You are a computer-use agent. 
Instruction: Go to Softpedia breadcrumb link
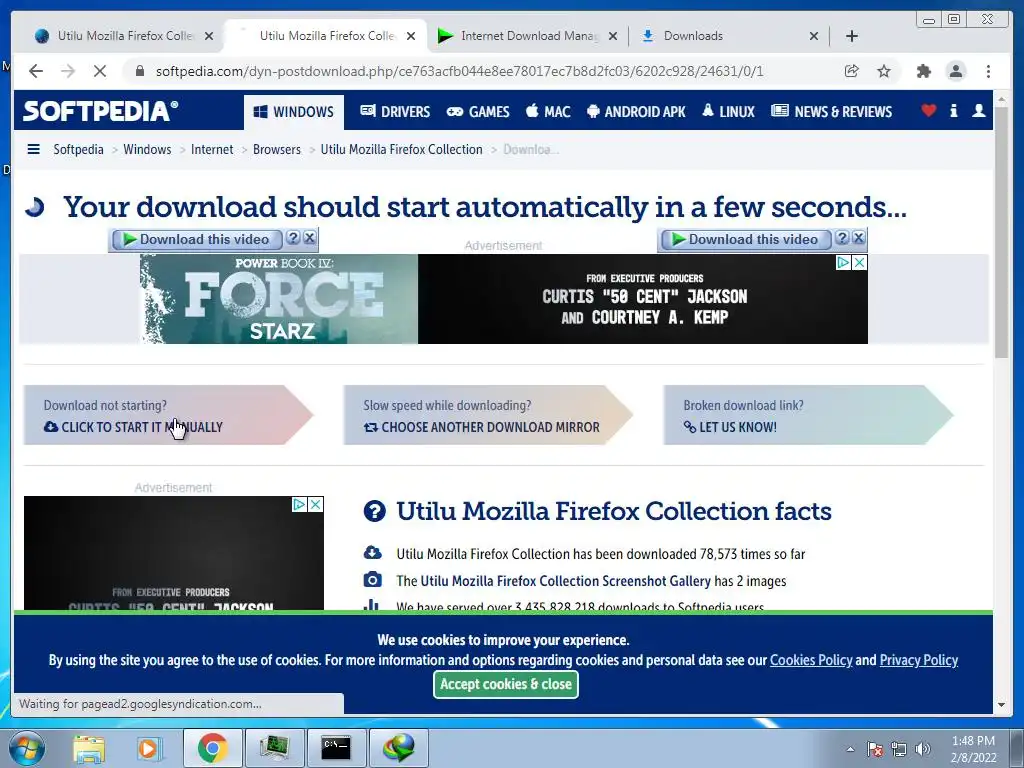click(x=78, y=150)
